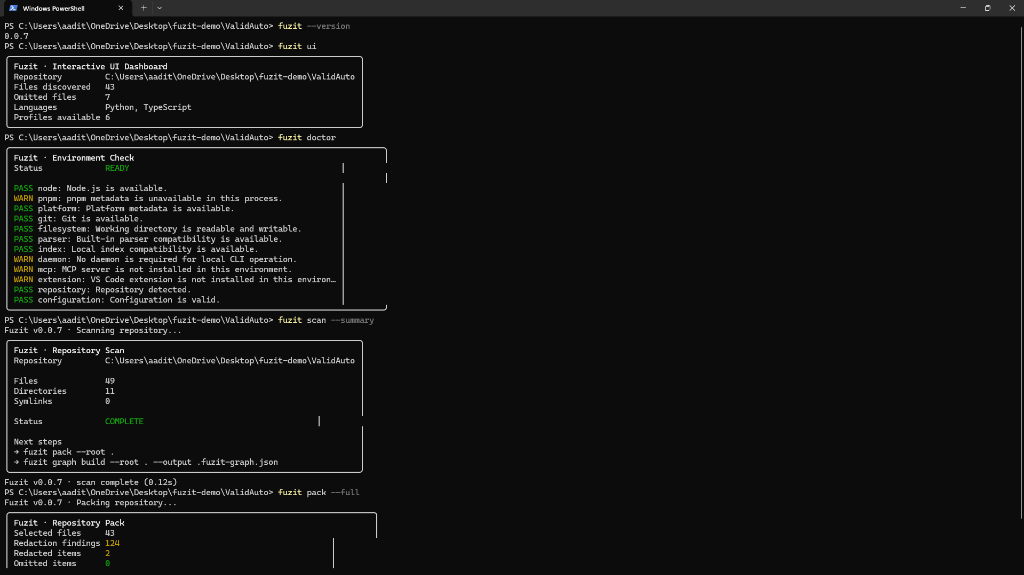Click the 'Next steps' label
The image size is (1024, 575).
(37, 442)
